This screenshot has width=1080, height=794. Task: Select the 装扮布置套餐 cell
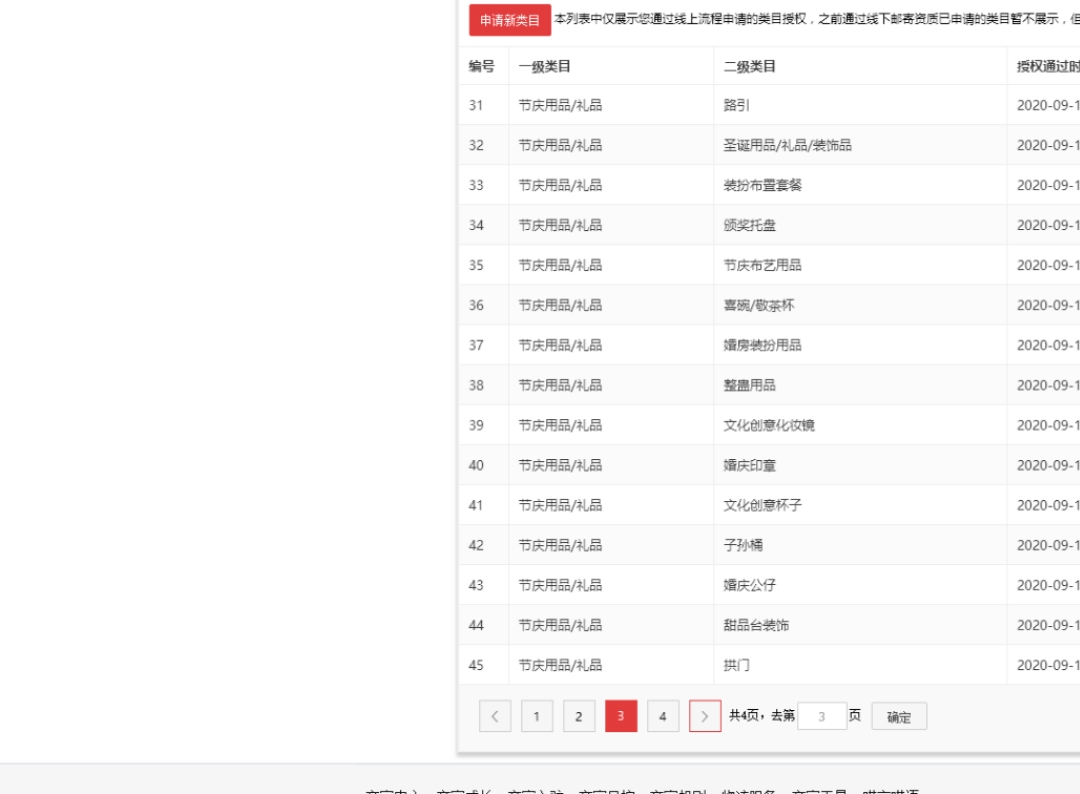click(762, 185)
